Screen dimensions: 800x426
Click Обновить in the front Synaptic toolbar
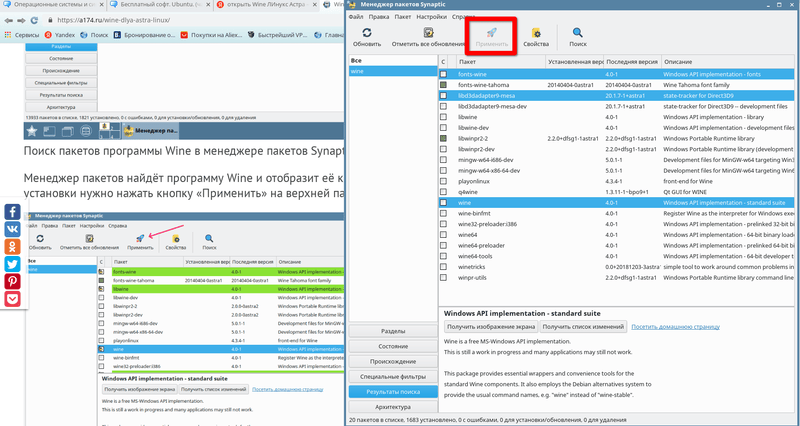(366, 37)
